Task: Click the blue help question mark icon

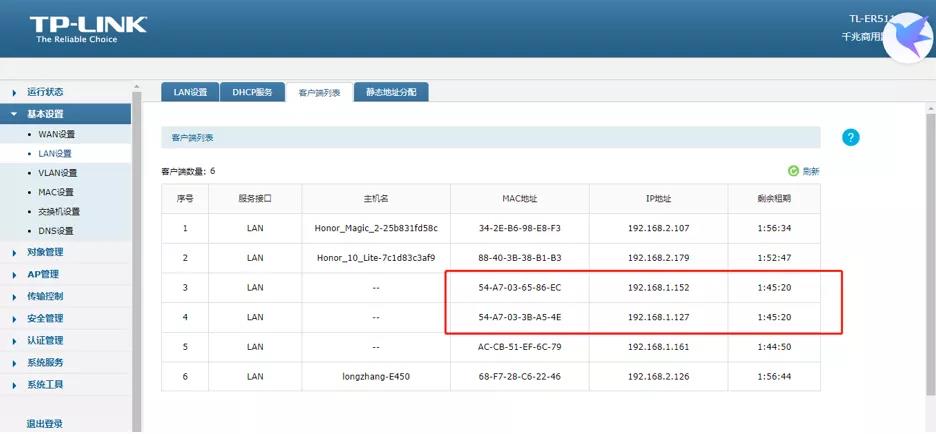Action: pyautogui.click(x=851, y=138)
